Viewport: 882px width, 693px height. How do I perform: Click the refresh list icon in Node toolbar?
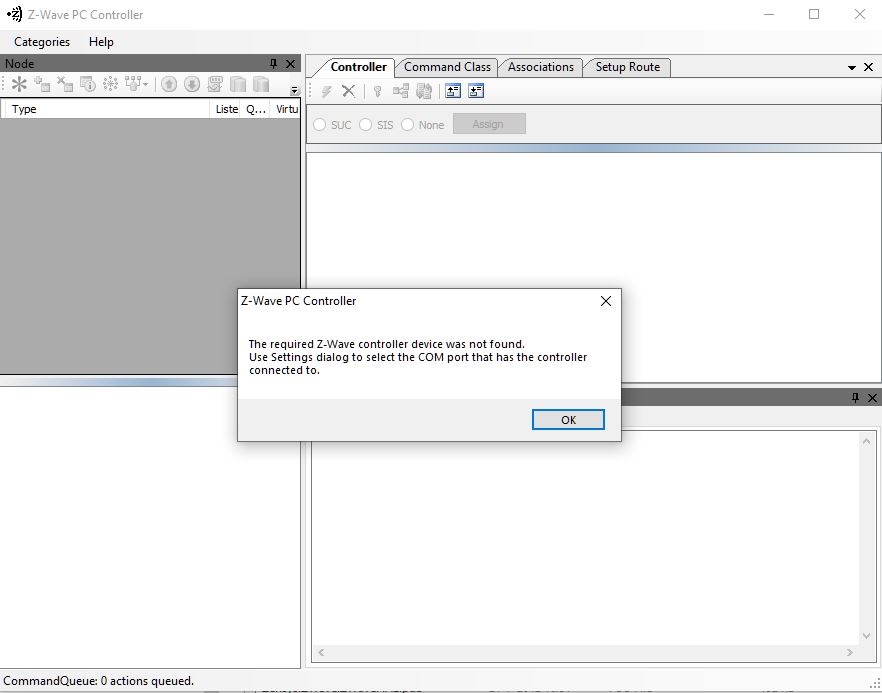tap(215, 84)
